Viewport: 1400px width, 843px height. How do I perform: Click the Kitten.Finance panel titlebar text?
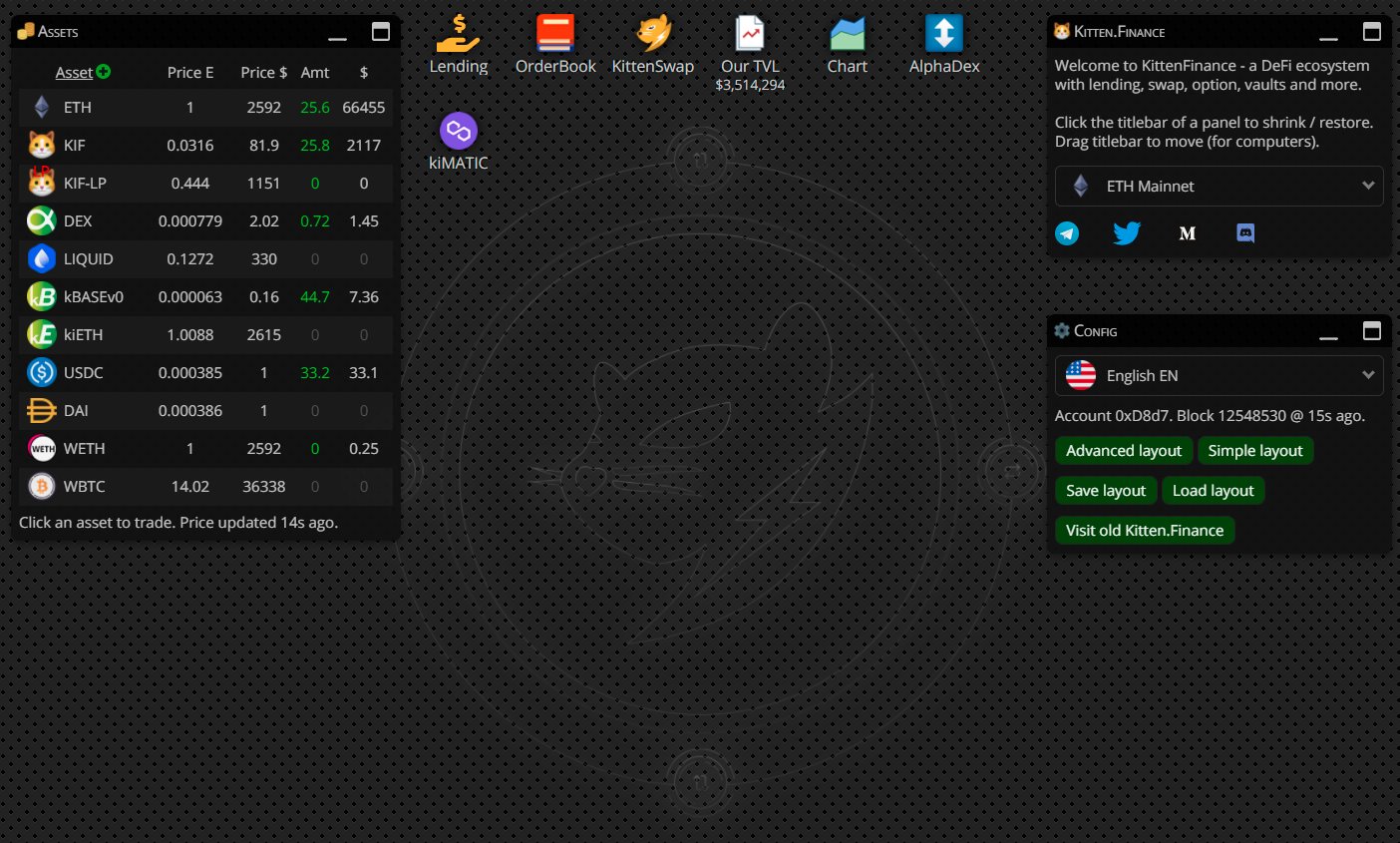tap(1119, 32)
